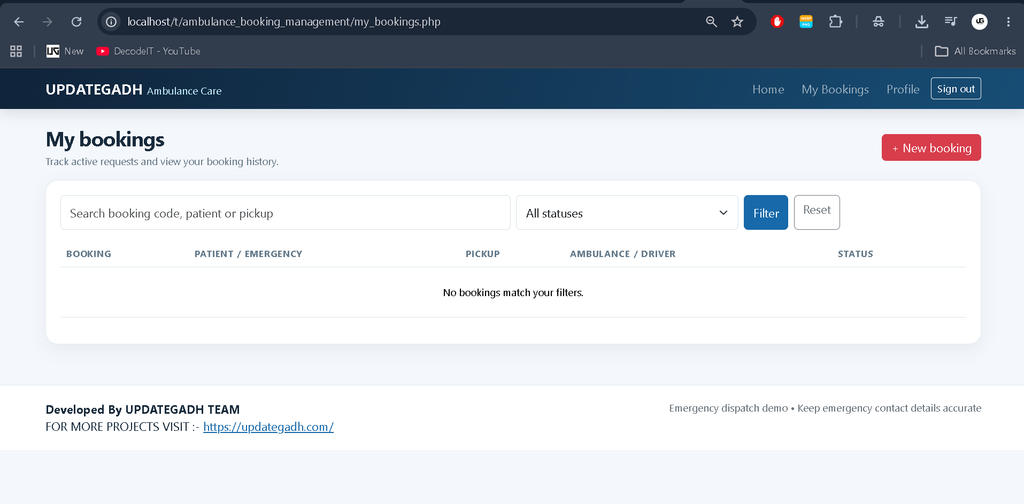Viewport: 1024px width, 504px height.
Task: Open the browser profile avatar
Action: point(979,22)
